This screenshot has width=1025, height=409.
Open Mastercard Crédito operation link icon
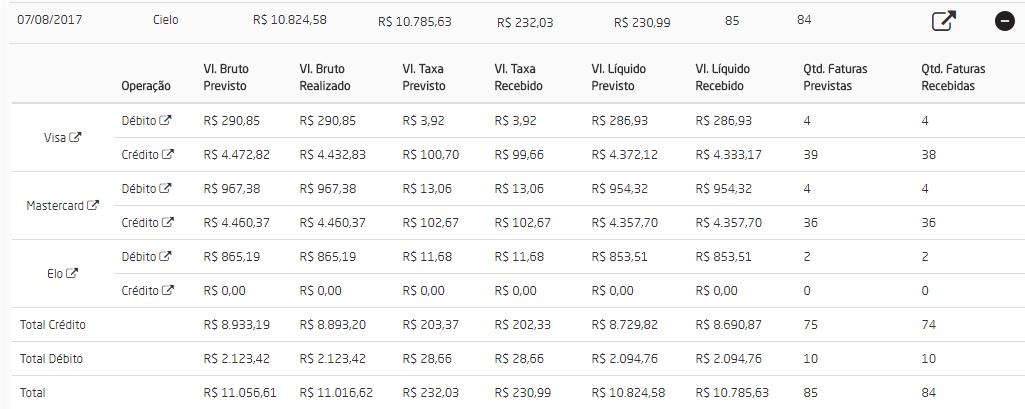point(168,223)
